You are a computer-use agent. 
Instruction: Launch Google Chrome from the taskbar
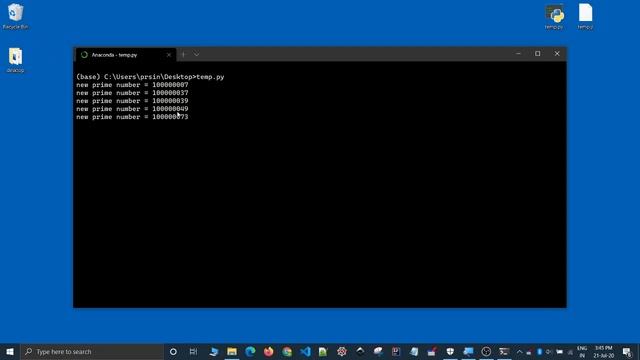(x=287, y=351)
